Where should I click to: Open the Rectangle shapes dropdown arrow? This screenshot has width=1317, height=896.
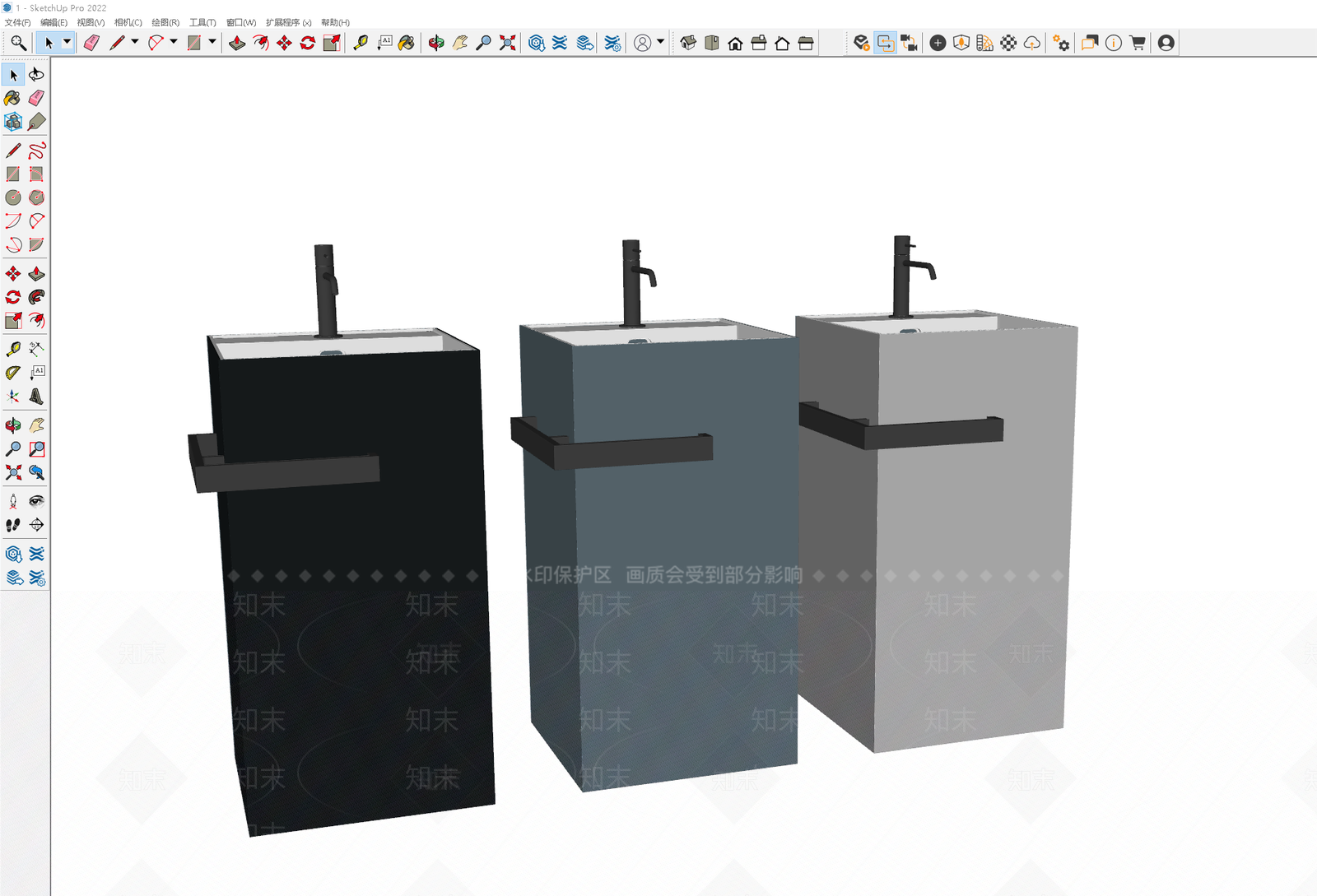tap(212, 43)
